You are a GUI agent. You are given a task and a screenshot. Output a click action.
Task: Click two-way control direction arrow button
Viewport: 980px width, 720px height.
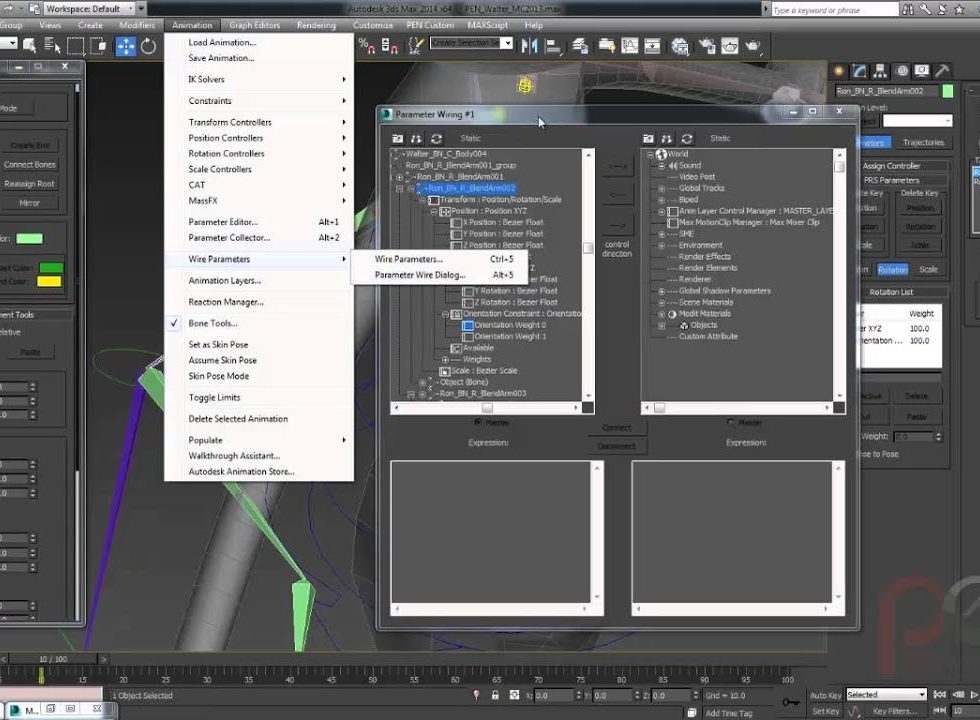(617, 166)
